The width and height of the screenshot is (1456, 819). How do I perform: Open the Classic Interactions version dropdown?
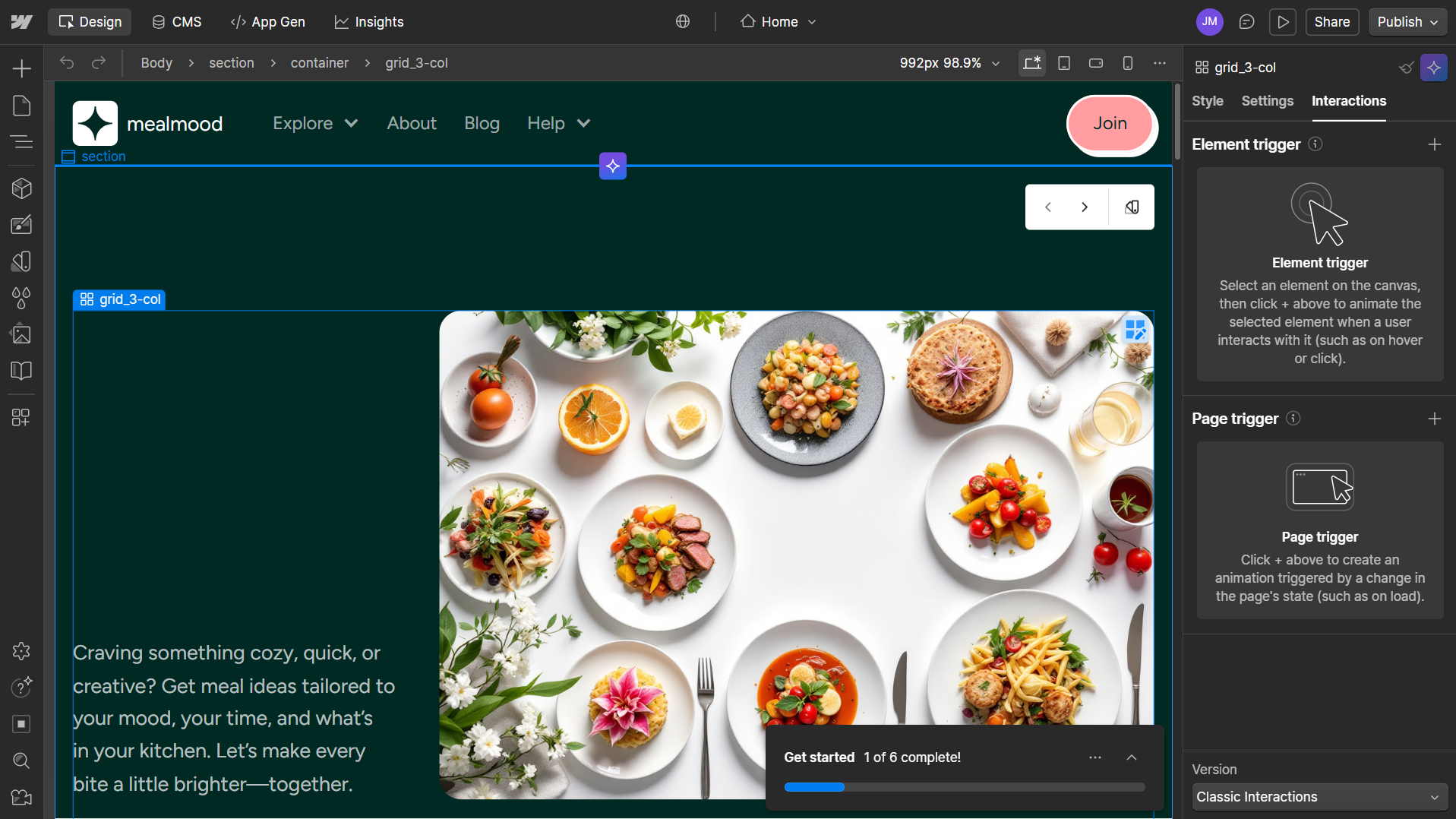1319,797
